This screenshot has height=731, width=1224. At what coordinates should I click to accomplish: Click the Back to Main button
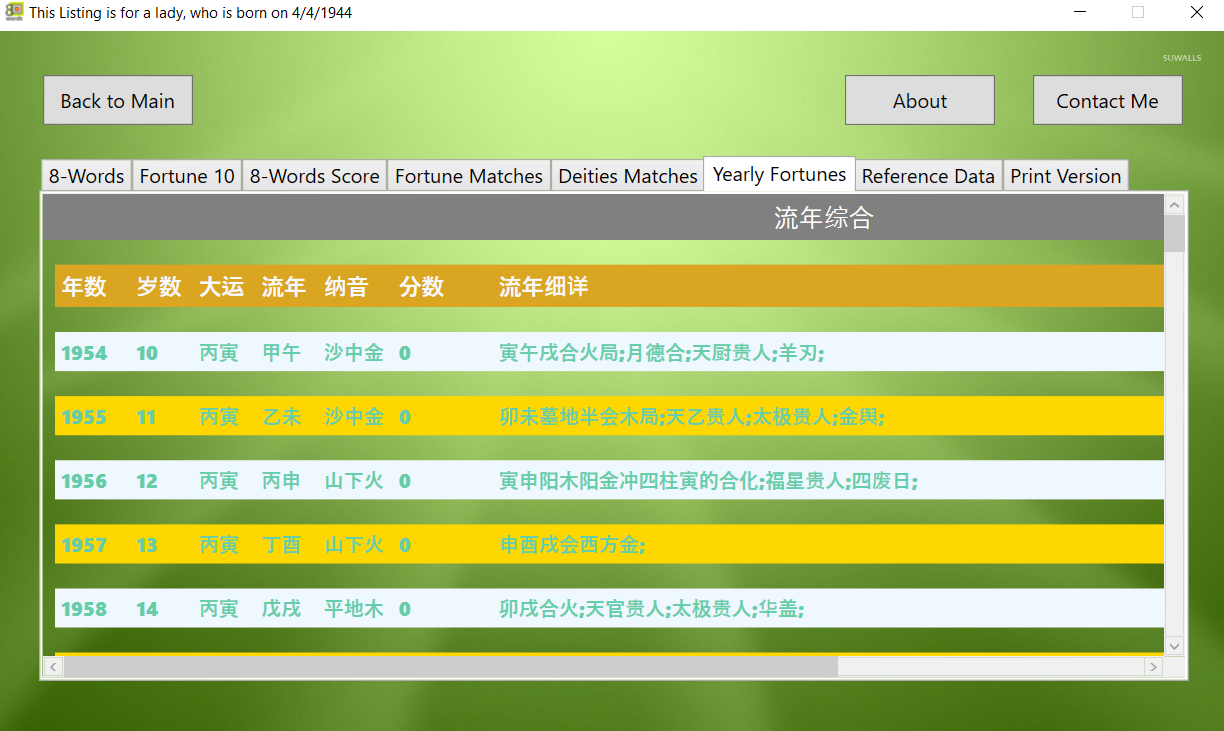click(x=118, y=101)
